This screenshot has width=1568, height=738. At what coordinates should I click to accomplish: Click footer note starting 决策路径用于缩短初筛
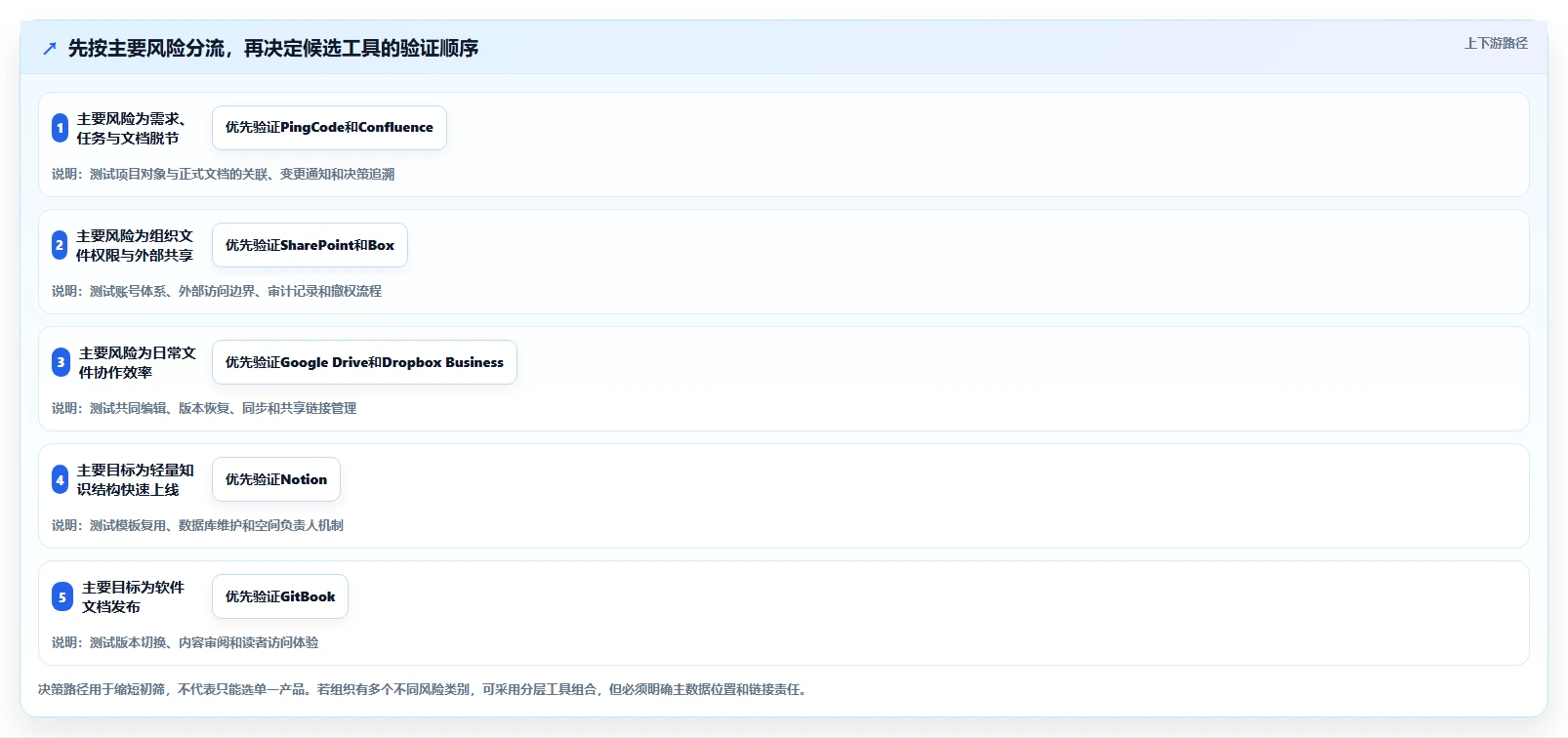(422, 689)
